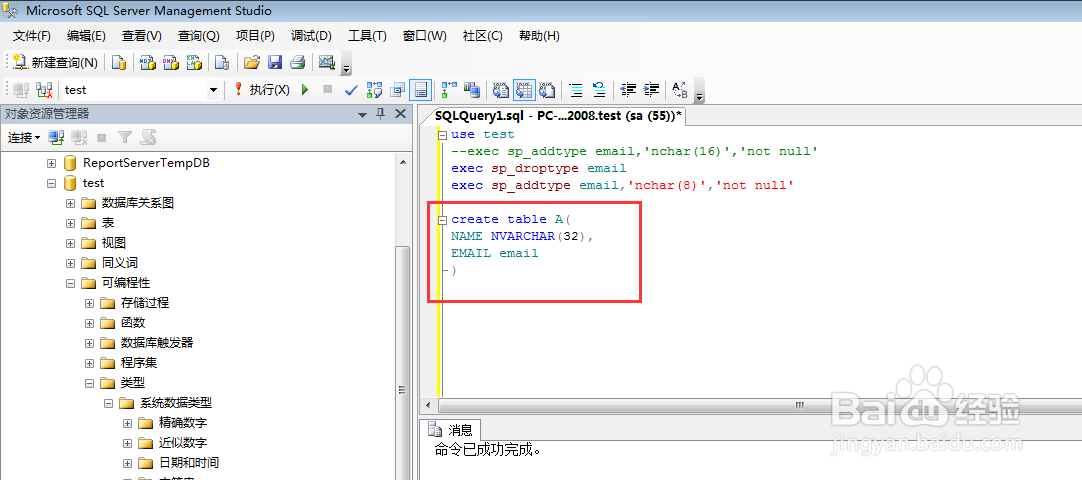Toggle the IntelliSense Enabled icon
Image resolution: width=1082 pixels, height=480 pixels.
click(420, 90)
